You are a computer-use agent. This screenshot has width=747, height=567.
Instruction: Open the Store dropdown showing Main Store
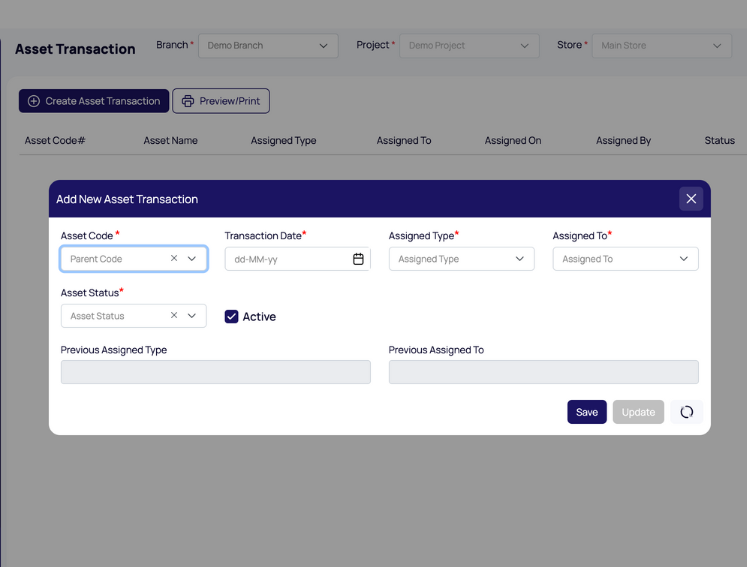(661, 46)
